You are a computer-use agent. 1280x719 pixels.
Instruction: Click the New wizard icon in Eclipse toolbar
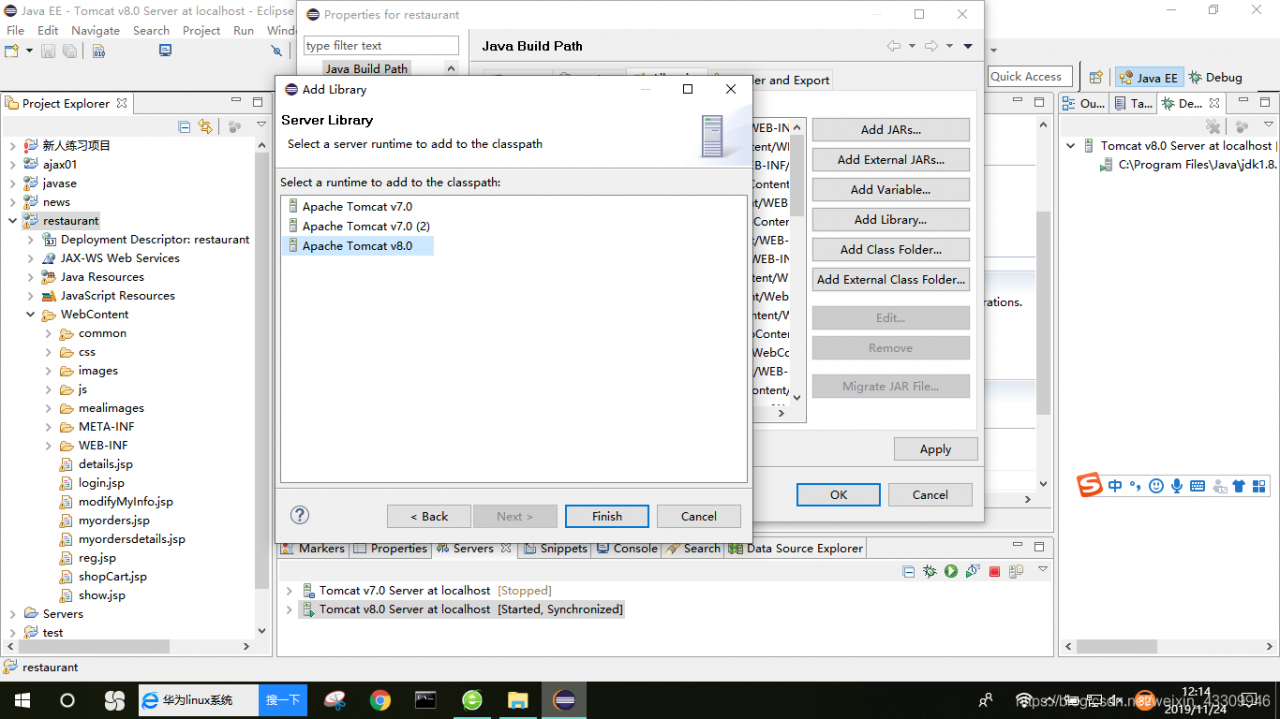[11, 50]
